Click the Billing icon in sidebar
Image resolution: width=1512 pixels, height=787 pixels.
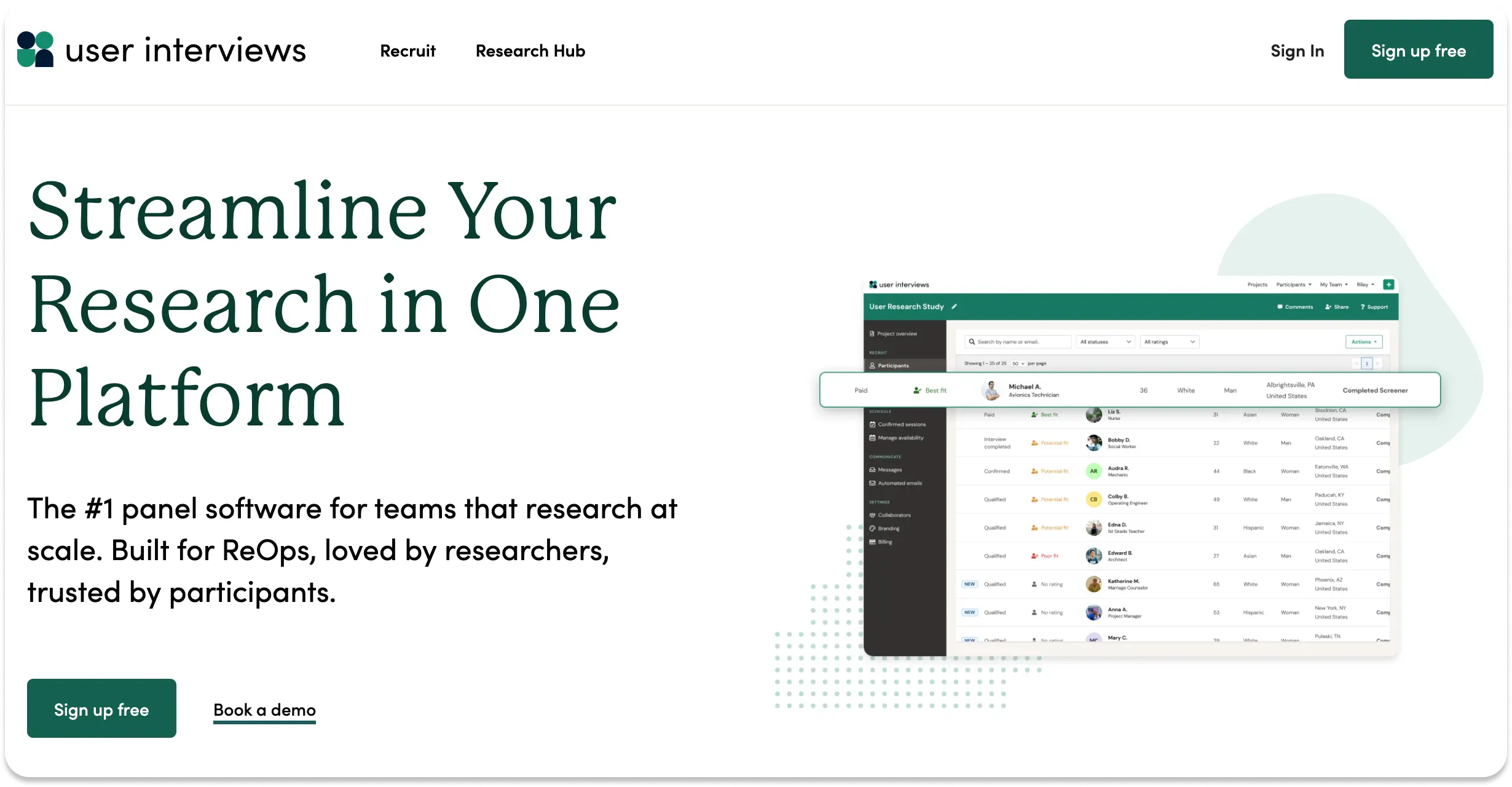[872, 542]
